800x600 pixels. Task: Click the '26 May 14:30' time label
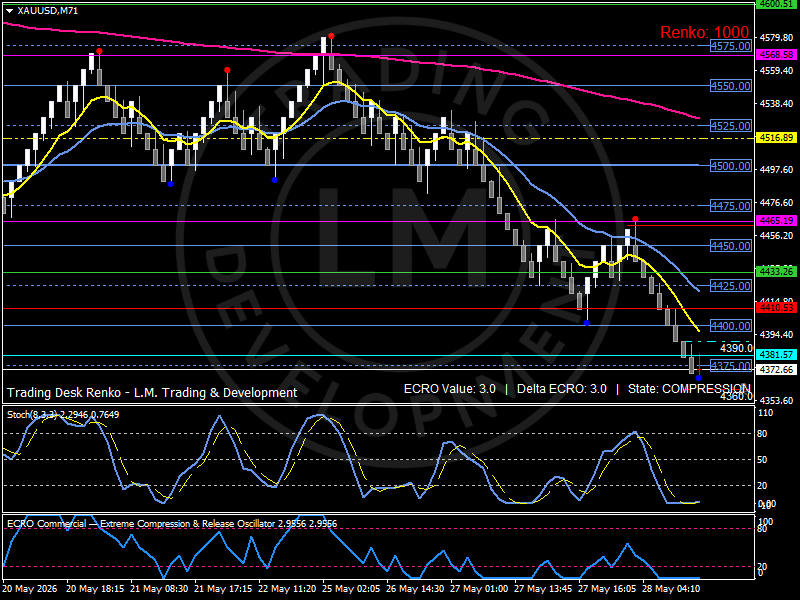(415, 588)
